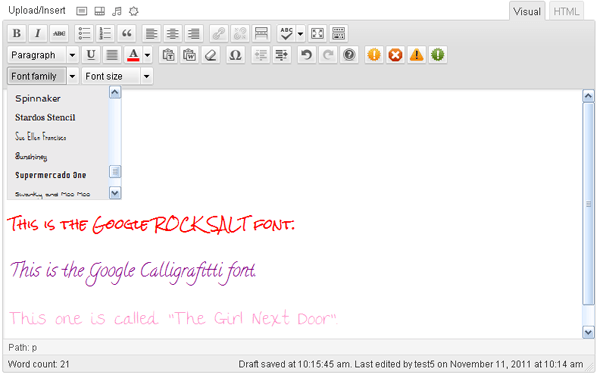
Task: Open text color picker dropdown arrow
Action: click(147, 55)
